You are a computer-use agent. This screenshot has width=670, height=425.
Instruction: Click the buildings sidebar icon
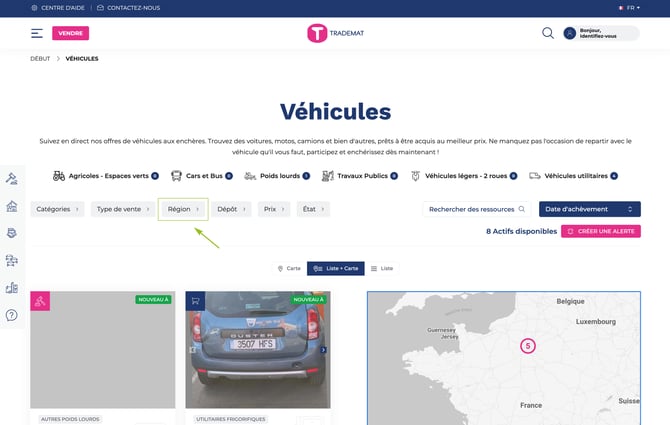(x=12, y=288)
